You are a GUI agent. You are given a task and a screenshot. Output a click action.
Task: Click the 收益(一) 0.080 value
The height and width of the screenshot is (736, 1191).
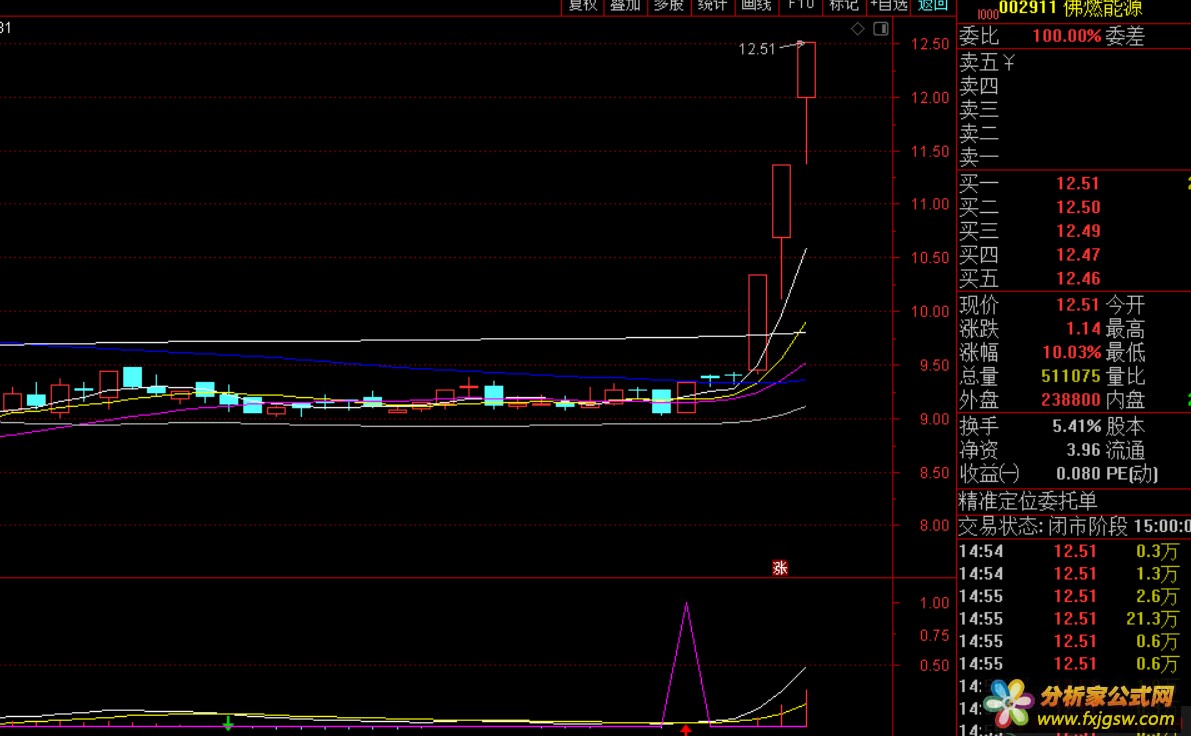coord(1078,474)
